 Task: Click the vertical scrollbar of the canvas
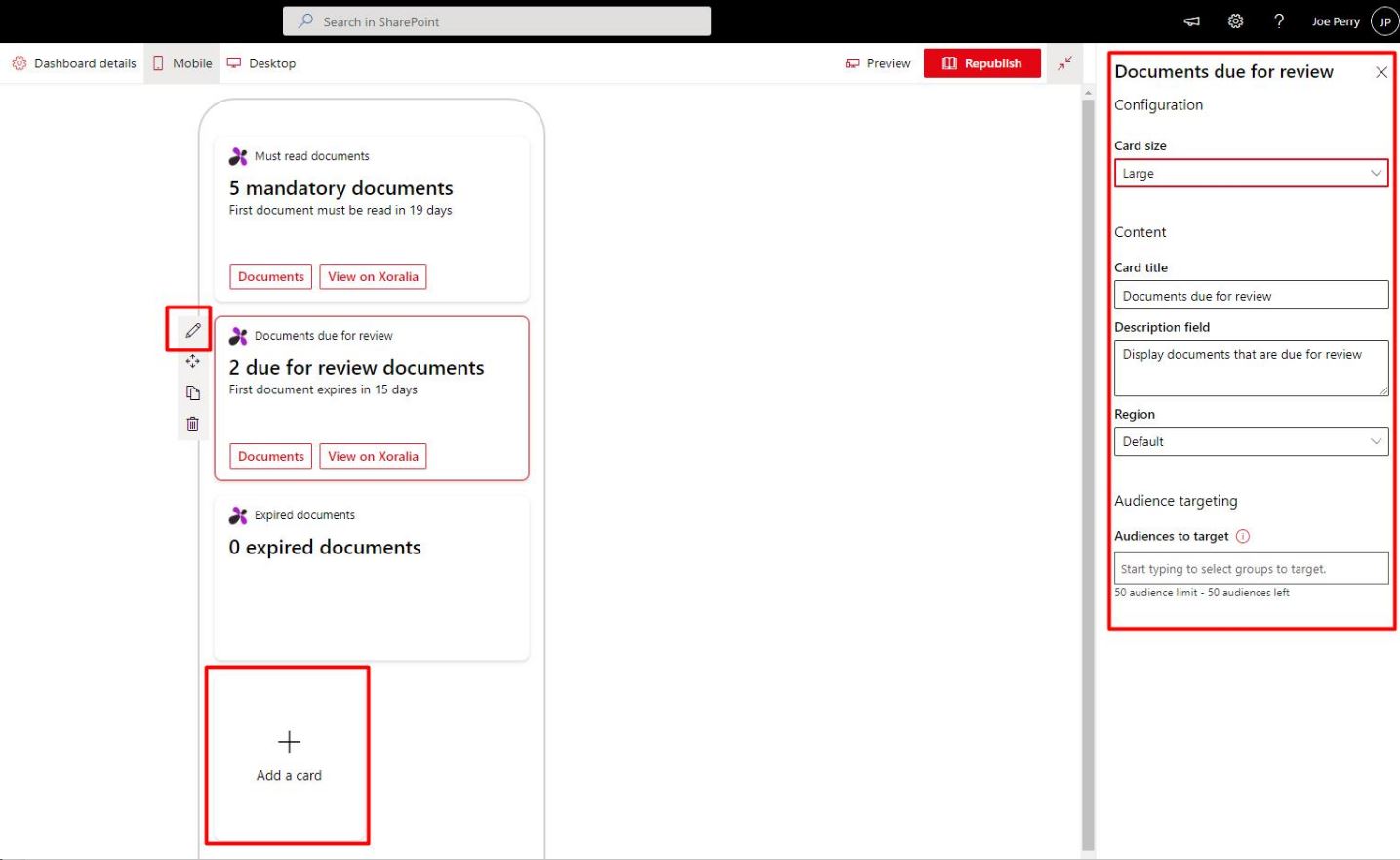(1089, 473)
